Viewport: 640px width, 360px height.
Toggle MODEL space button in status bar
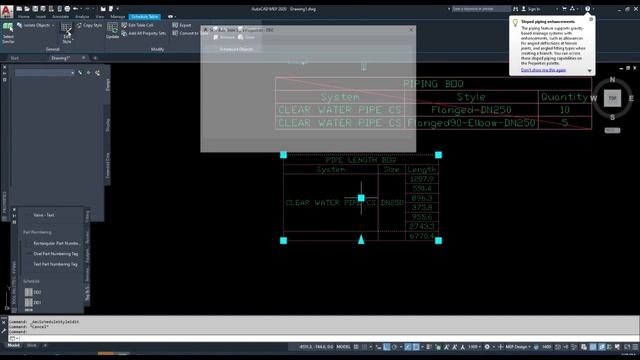343,347
